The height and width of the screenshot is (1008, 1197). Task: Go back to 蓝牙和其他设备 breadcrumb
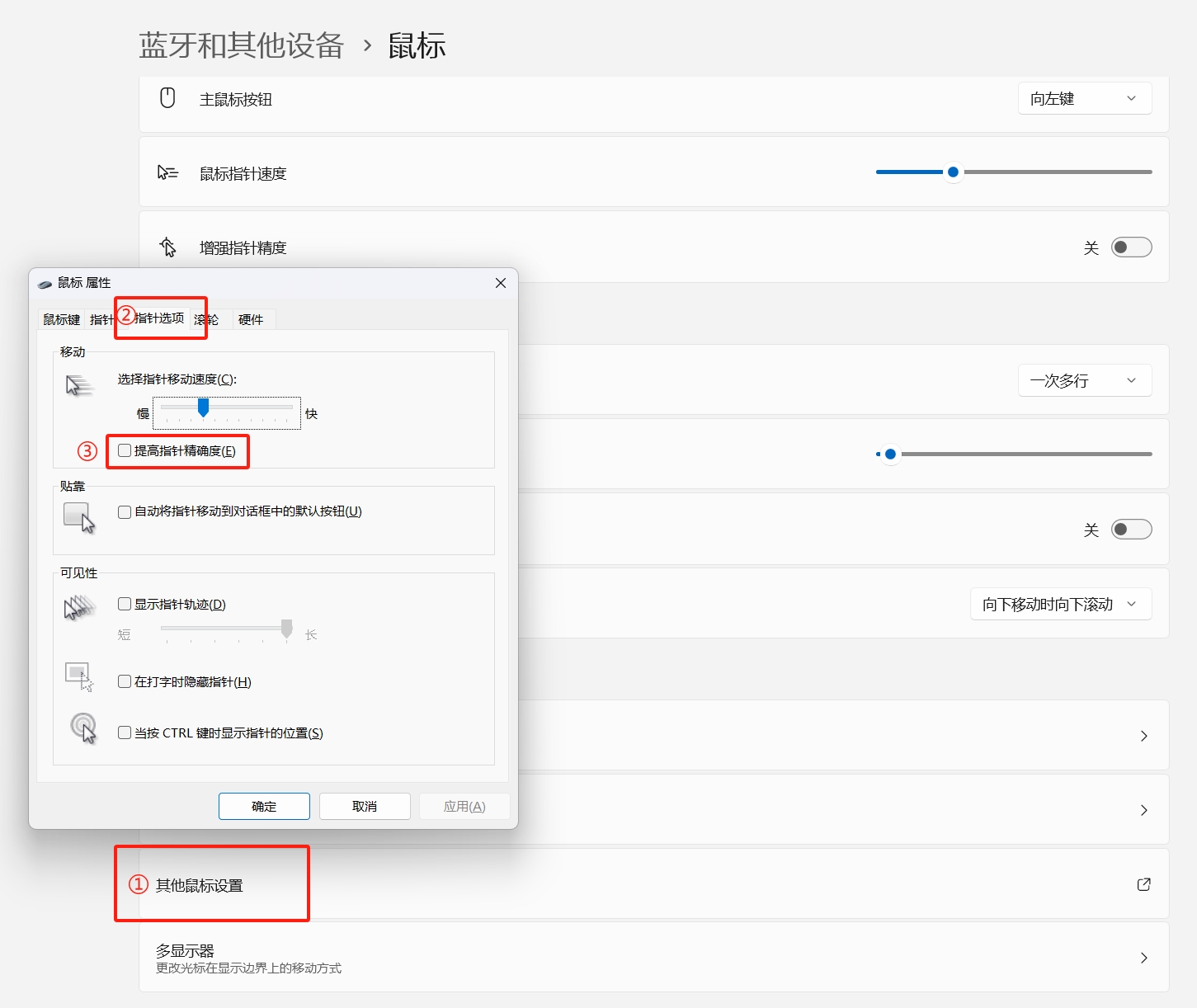pos(241,45)
